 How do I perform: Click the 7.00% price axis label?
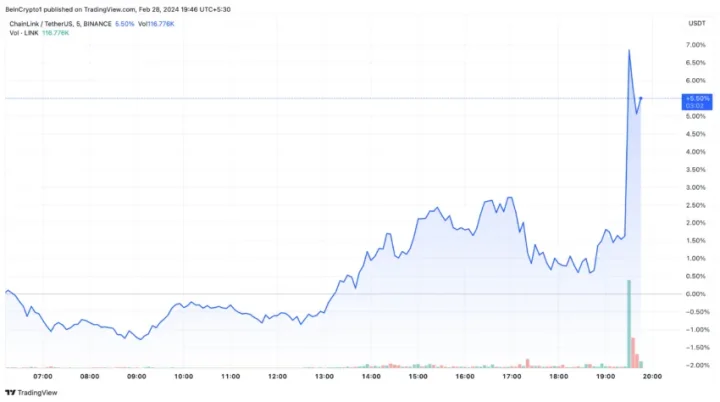point(696,45)
